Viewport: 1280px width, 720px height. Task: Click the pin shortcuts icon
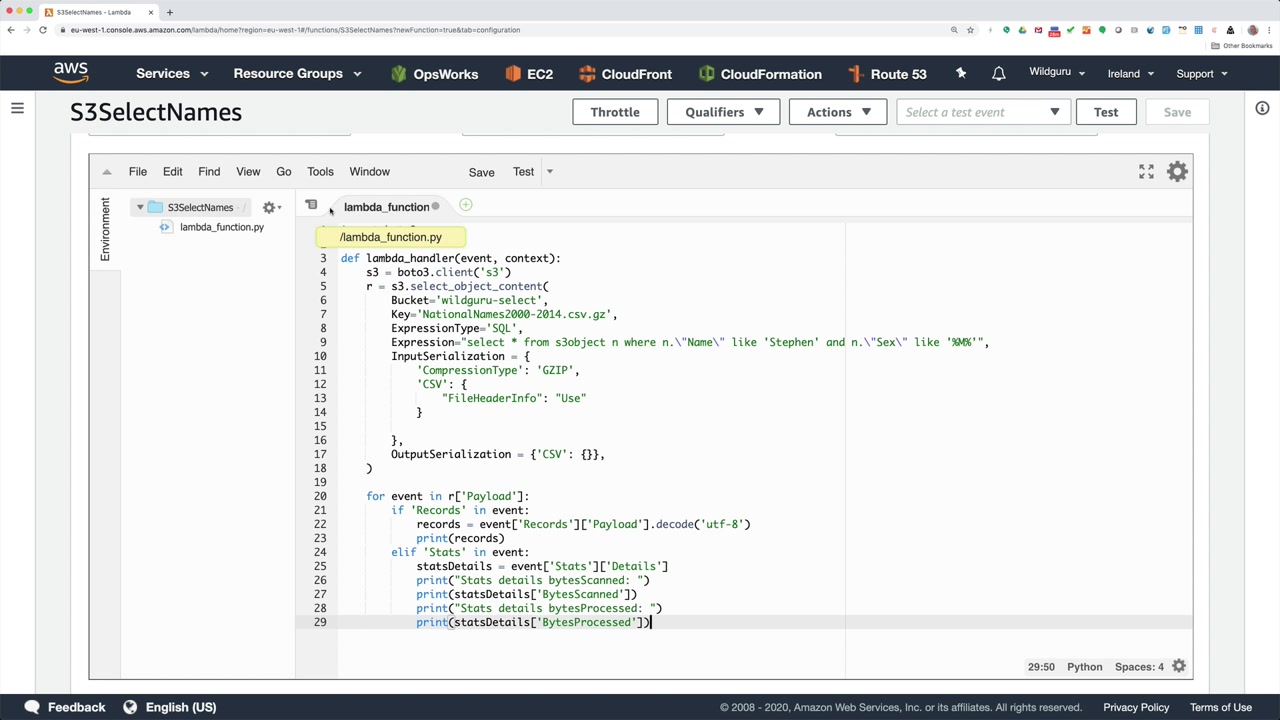(x=961, y=74)
